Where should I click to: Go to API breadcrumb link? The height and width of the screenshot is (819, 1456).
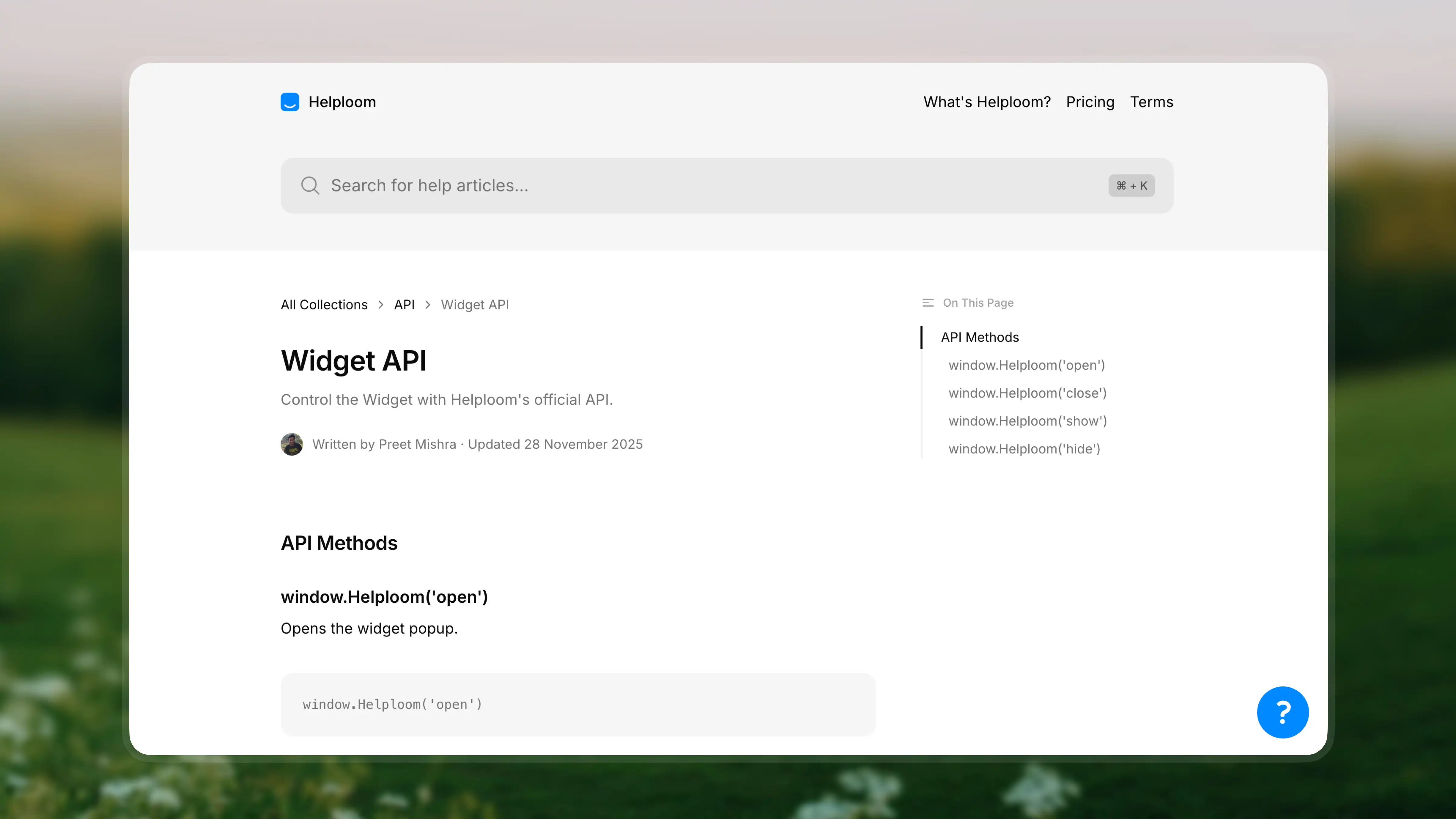click(404, 305)
